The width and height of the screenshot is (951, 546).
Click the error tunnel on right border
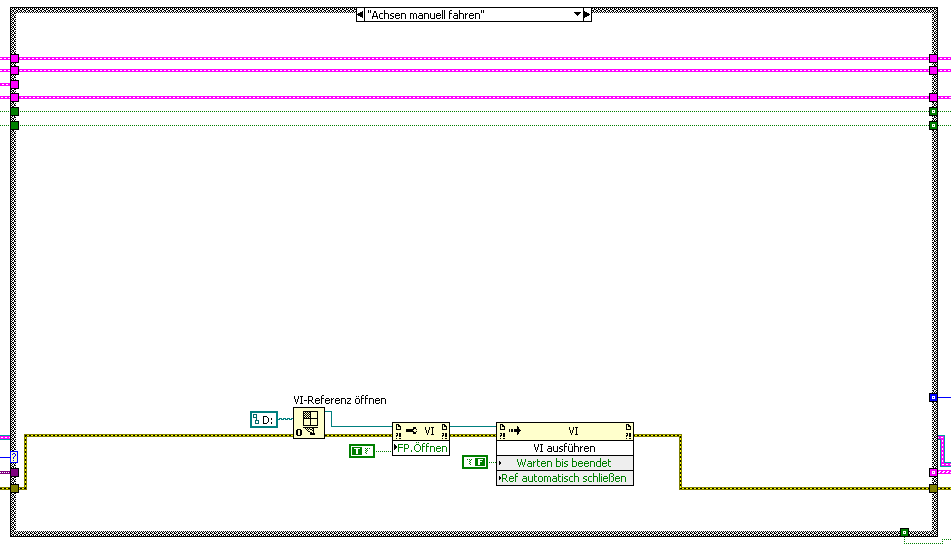pyautogui.click(x=933, y=488)
